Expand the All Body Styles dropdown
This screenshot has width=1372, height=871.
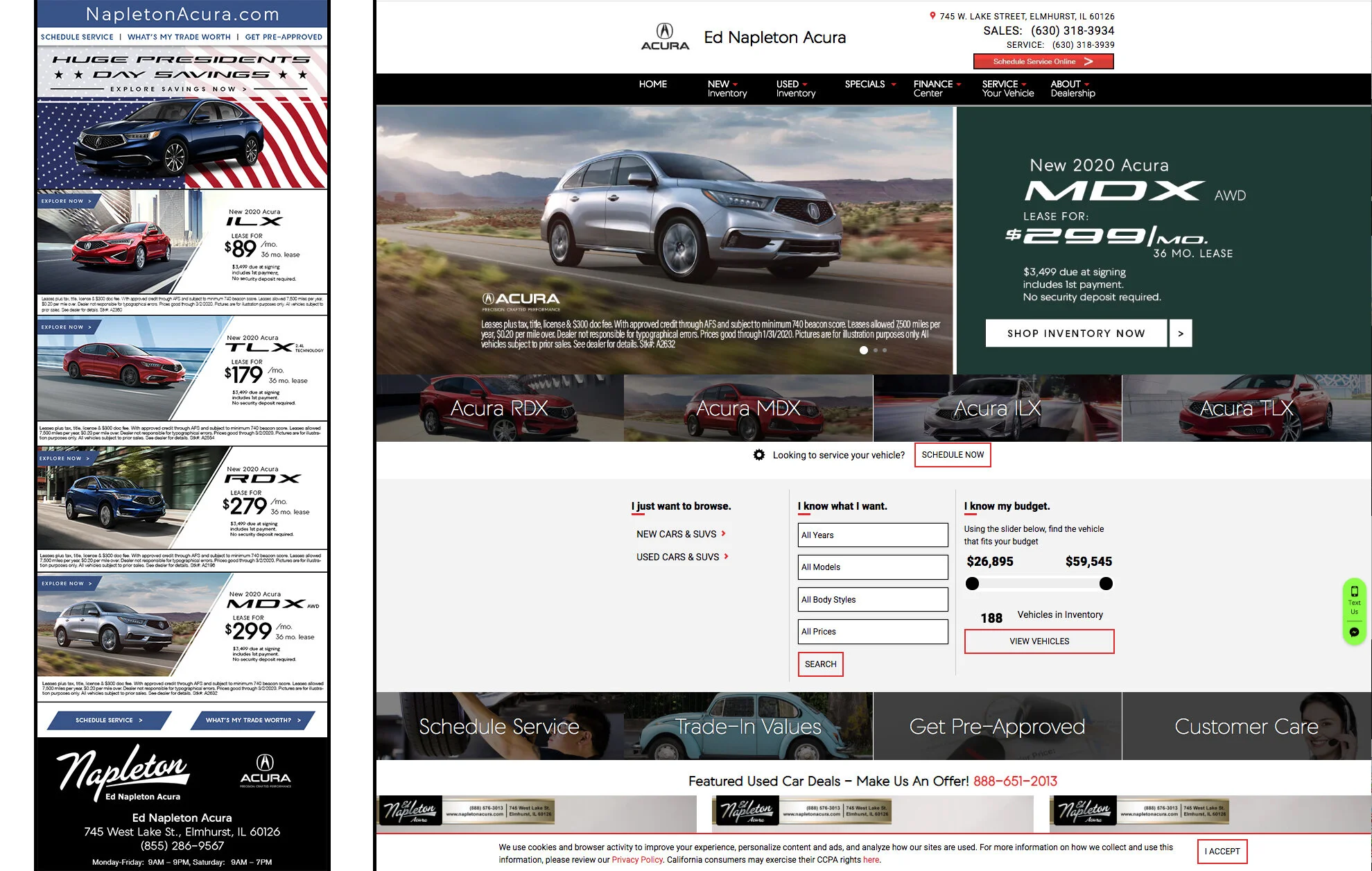coord(873,599)
